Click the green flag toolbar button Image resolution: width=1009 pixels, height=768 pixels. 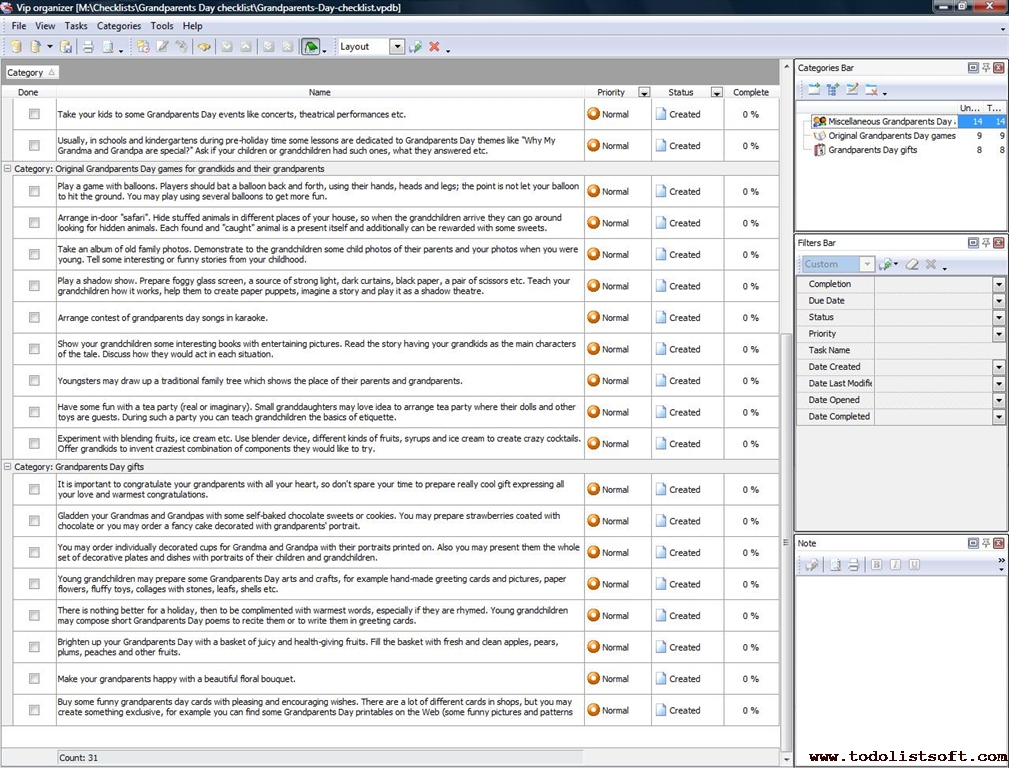(x=311, y=47)
